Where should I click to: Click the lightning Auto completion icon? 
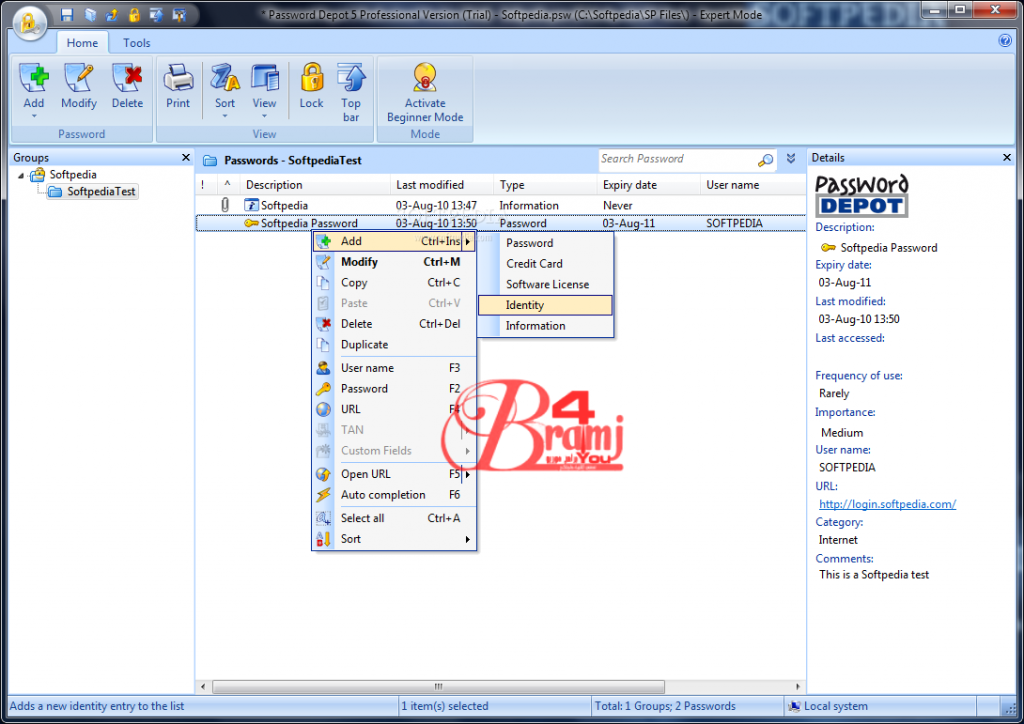(x=323, y=496)
